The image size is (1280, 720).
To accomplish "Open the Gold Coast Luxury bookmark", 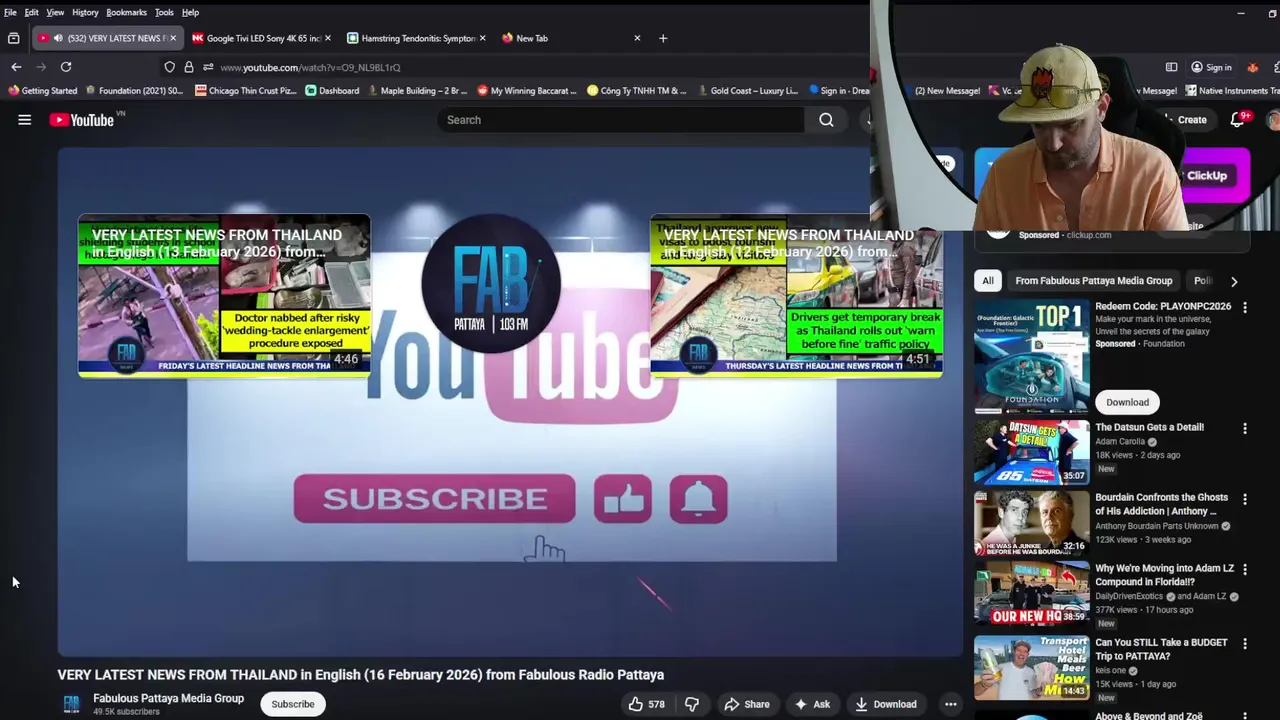I will coord(746,90).
